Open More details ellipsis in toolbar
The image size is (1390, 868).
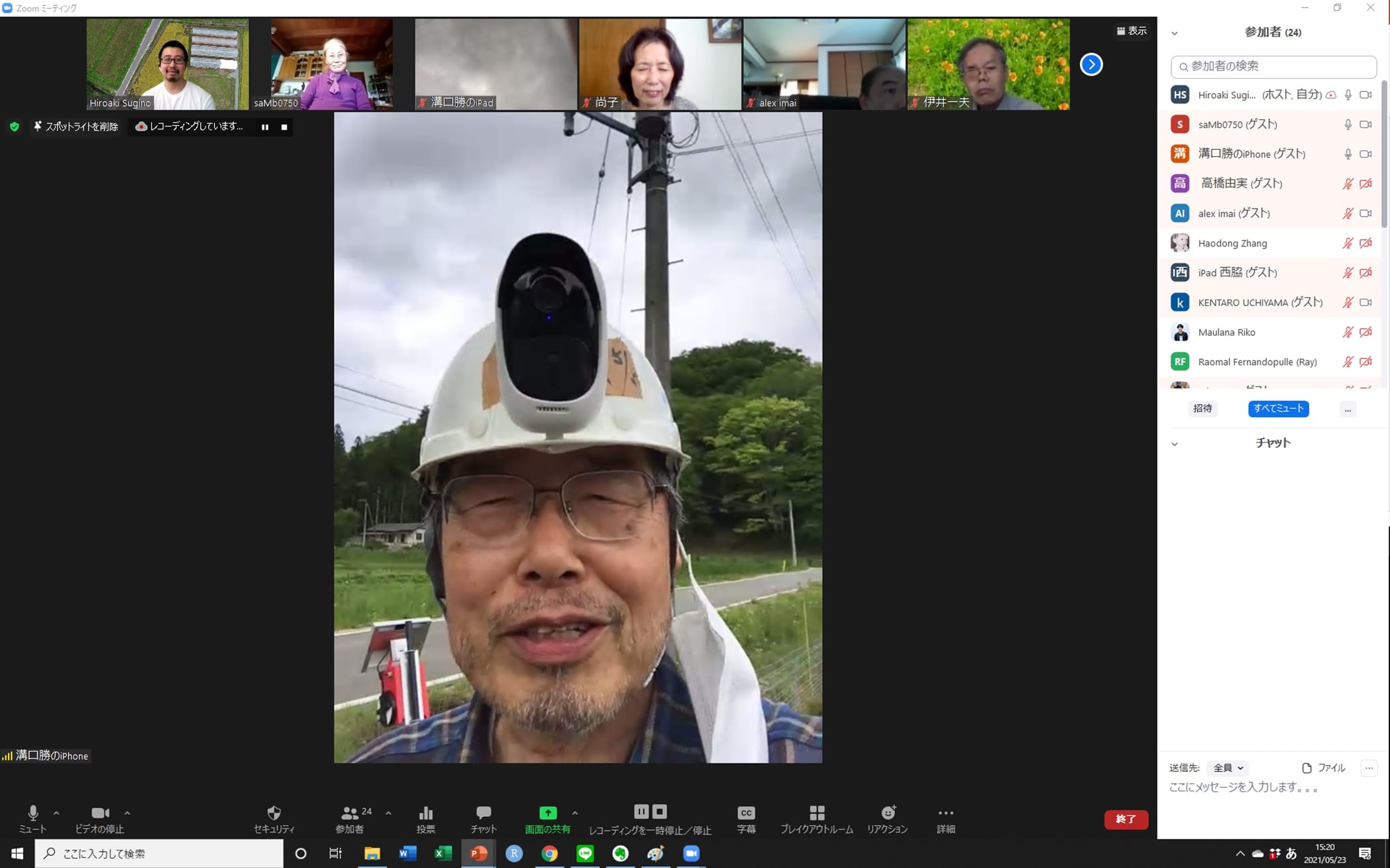point(945,819)
